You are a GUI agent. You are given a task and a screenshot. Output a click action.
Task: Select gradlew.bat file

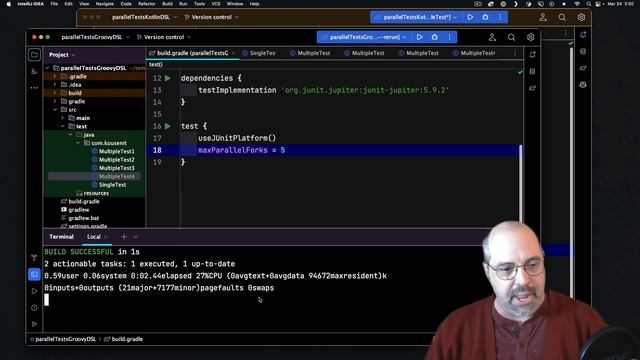pos(84,218)
